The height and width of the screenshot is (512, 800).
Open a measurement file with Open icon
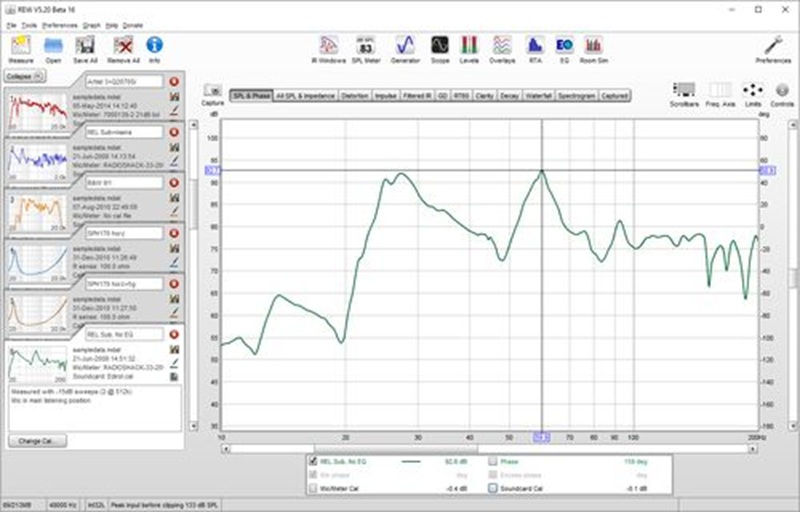[x=53, y=49]
